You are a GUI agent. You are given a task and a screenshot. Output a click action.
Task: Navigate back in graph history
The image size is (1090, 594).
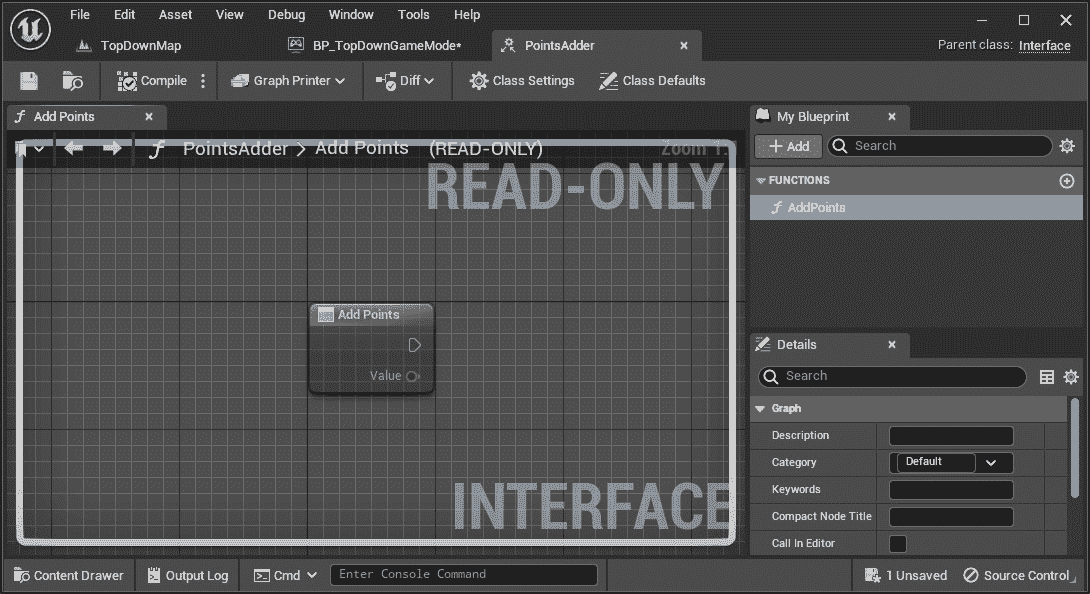click(74, 148)
